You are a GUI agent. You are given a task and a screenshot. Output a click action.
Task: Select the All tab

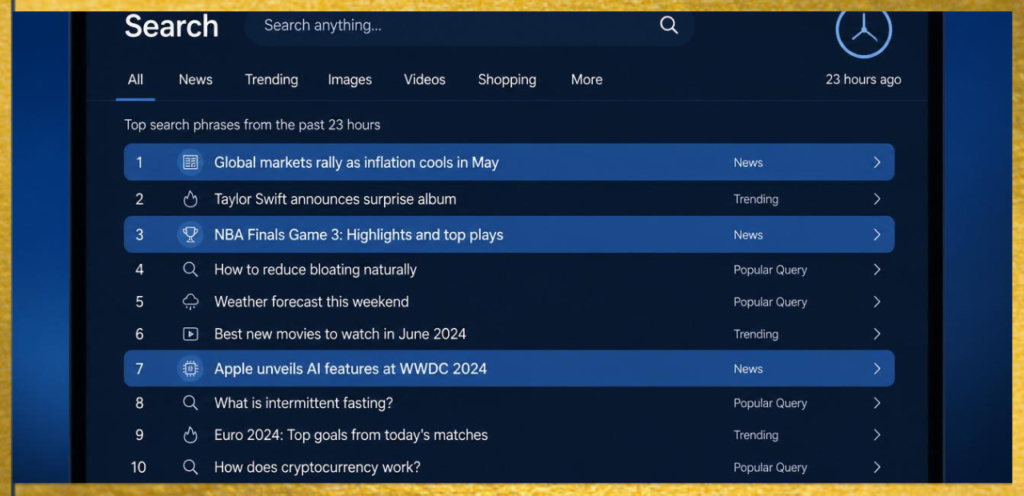(135, 80)
